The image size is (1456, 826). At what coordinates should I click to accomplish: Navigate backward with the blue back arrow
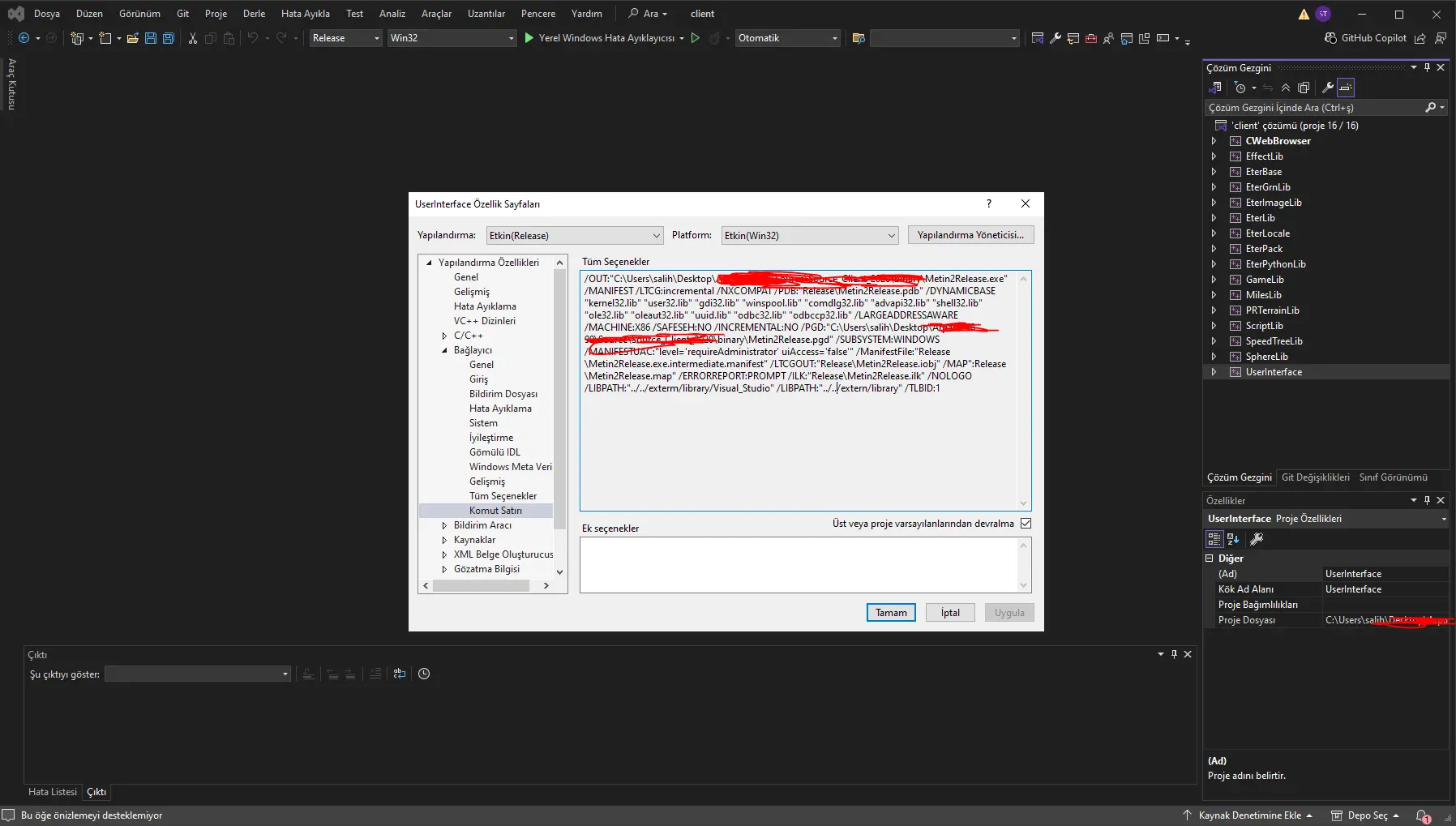coord(24,38)
